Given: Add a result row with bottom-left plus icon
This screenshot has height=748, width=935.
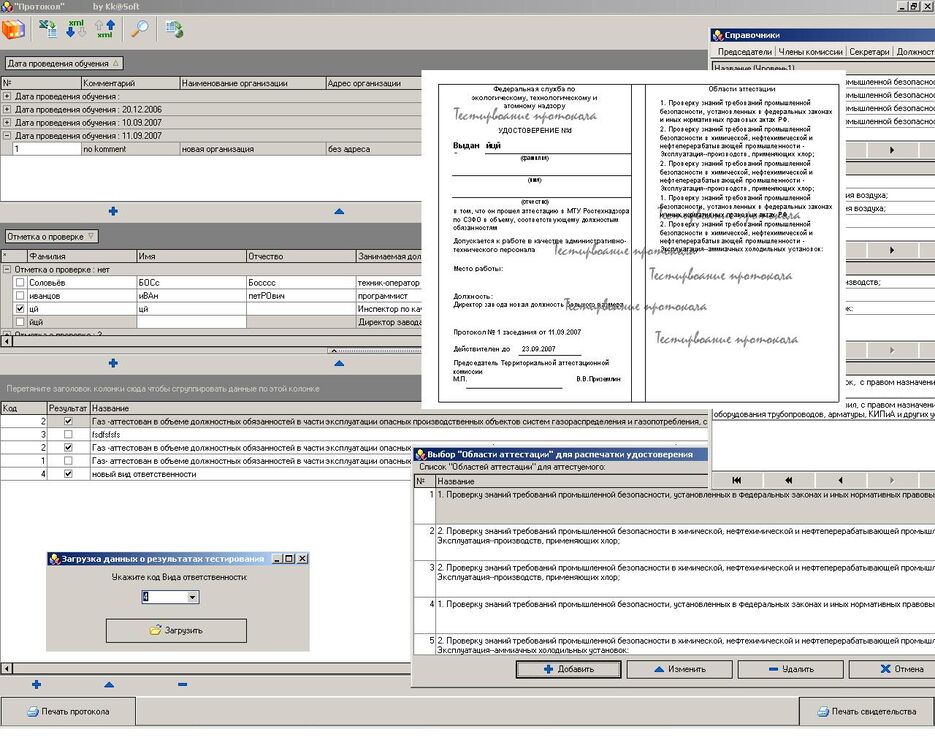Looking at the screenshot, I should pyautogui.click(x=36, y=684).
